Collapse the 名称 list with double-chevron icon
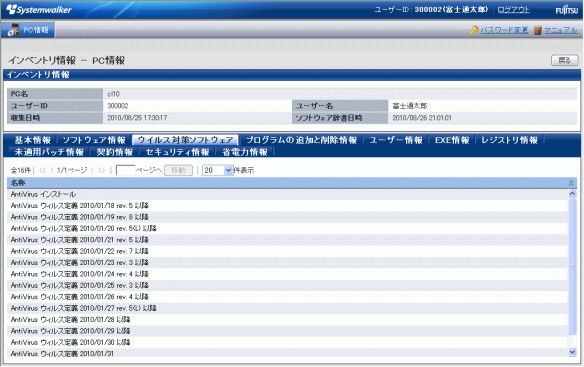Screen dimensions: 584x367 [x=571, y=183]
